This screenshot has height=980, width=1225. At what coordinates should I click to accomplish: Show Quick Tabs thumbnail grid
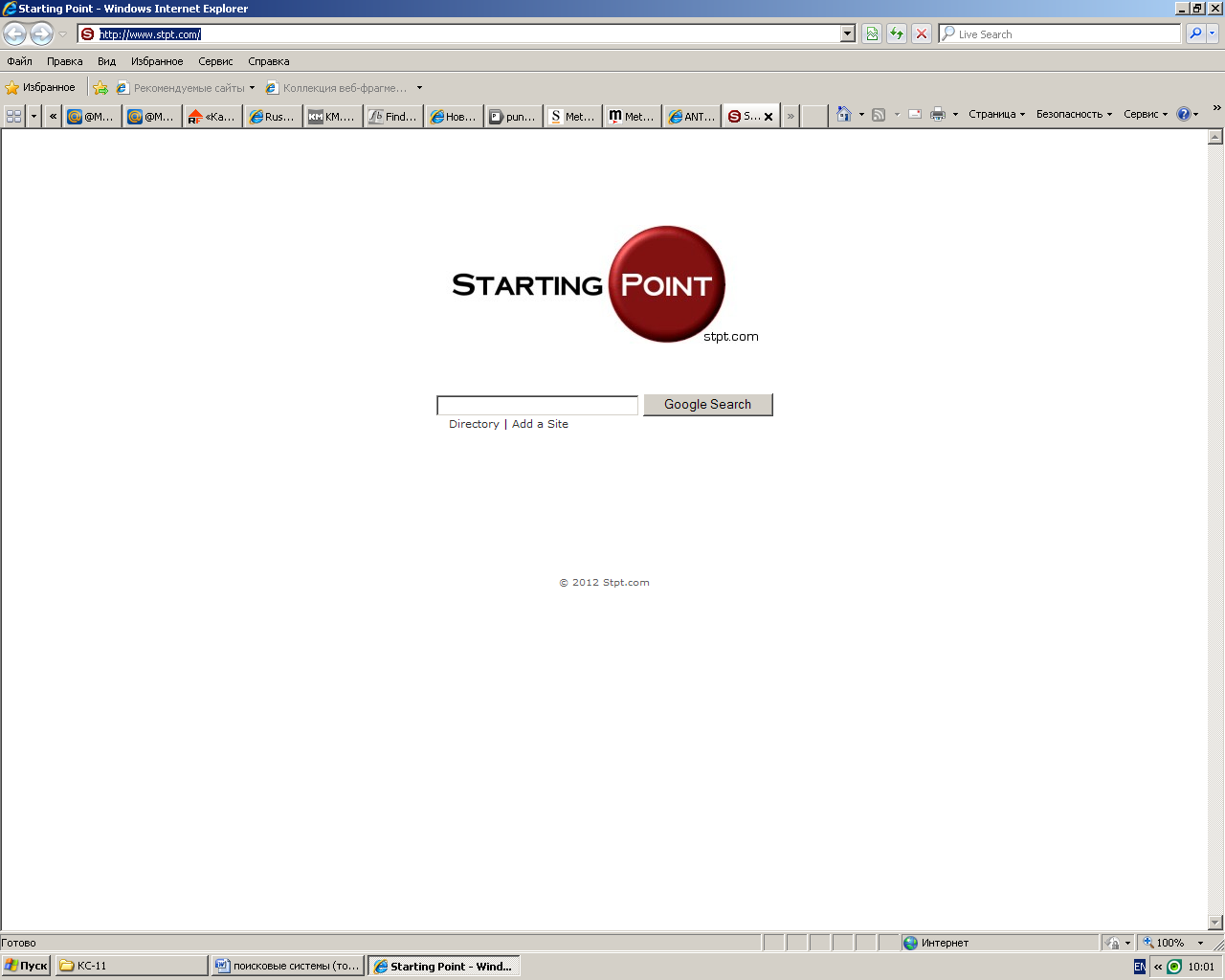(x=14, y=116)
